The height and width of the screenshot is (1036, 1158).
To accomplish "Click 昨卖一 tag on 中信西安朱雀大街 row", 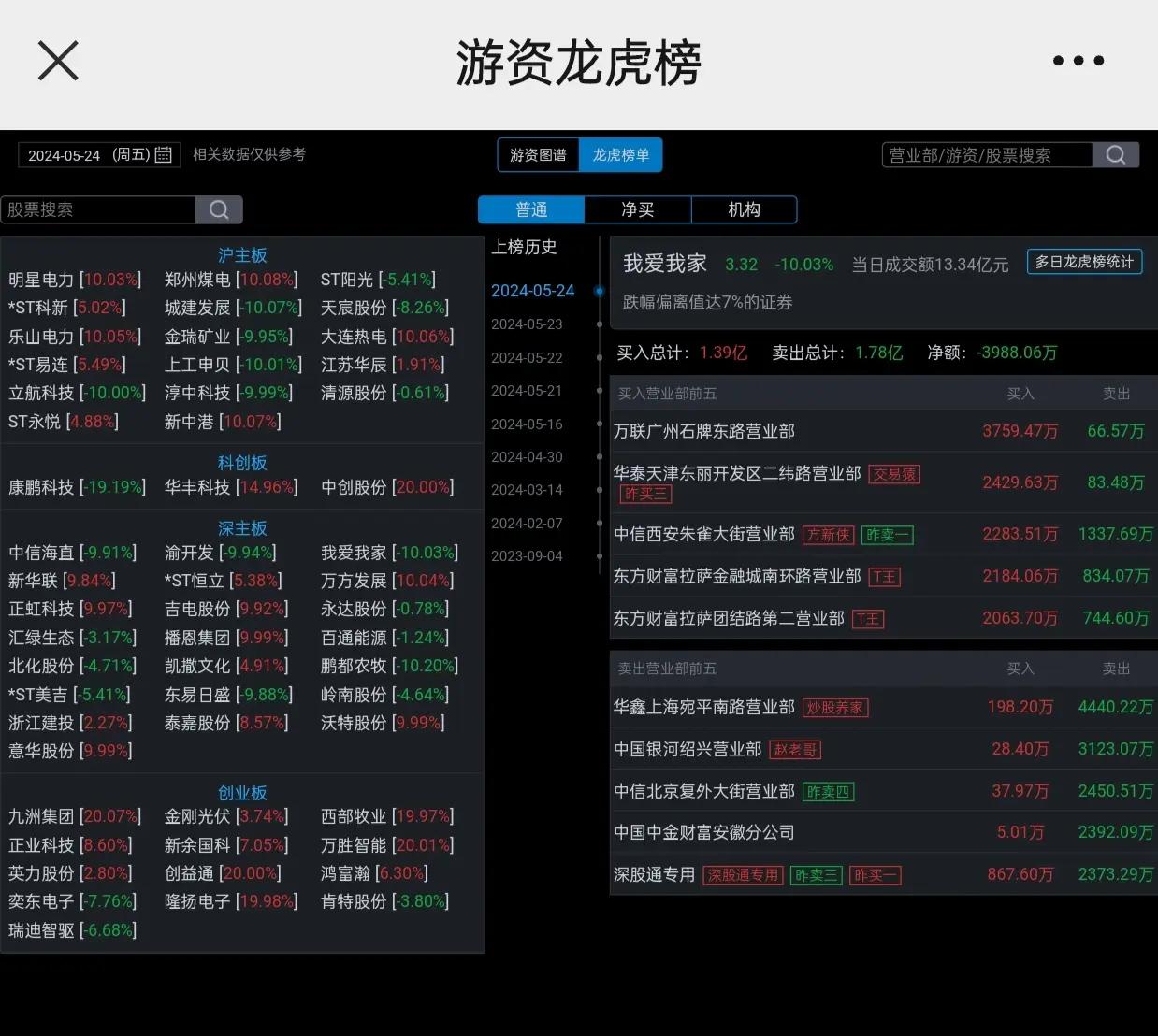I will point(888,535).
